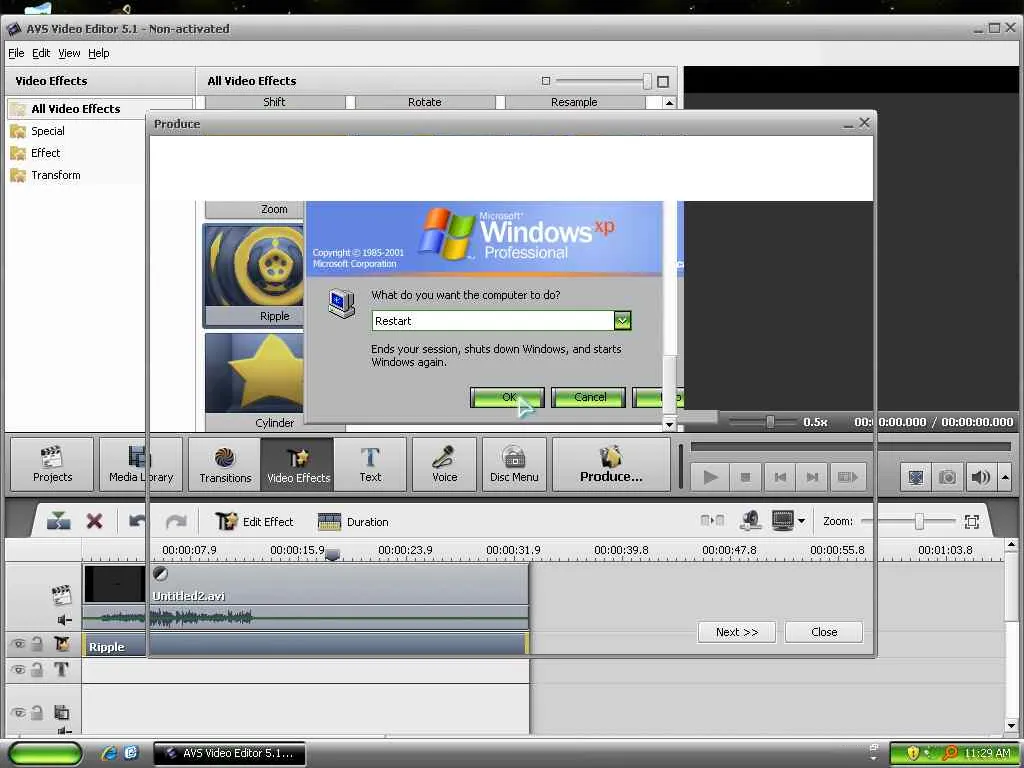Launch Internet Explorer from quick launch
This screenshot has width=1024, height=768.
click(109, 753)
